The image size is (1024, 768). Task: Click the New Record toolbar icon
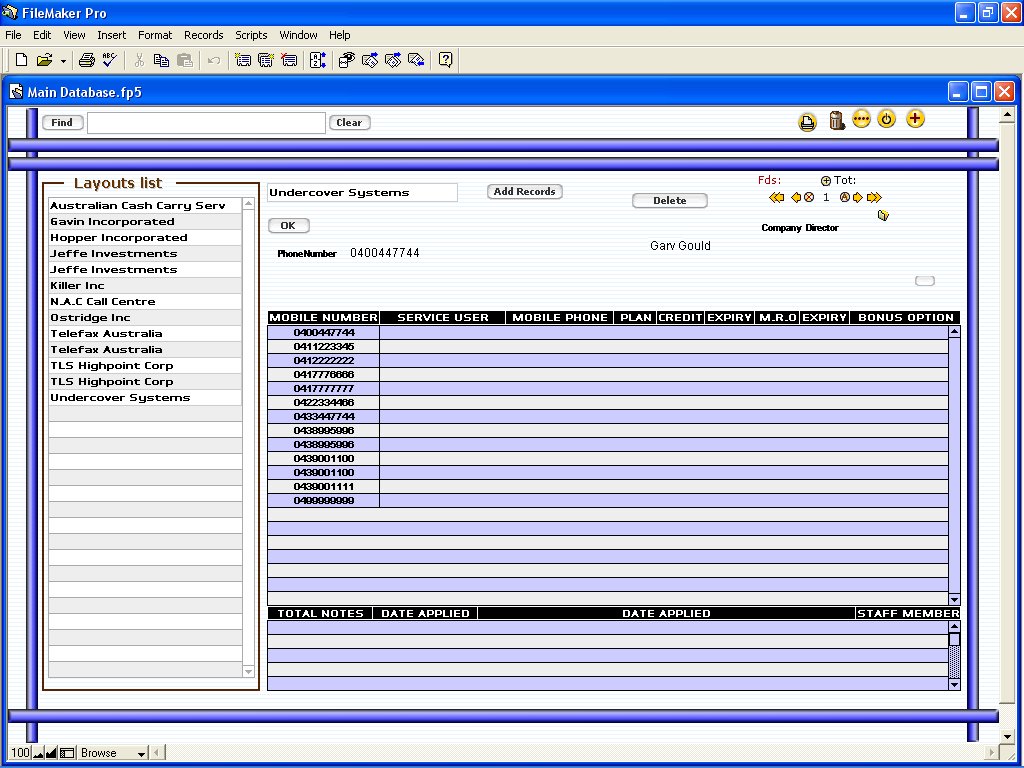(x=243, y=60)
